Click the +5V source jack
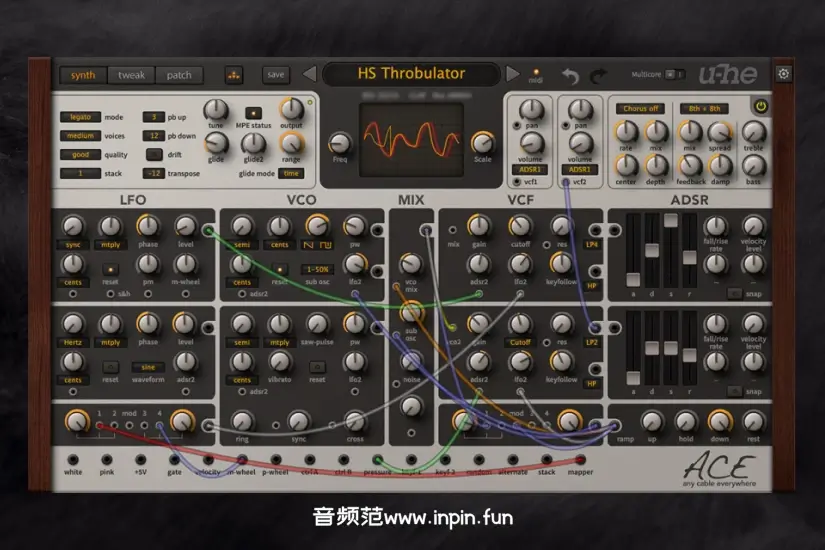The width and height of the screenshot is (825, 550). [x=140, y=459]
